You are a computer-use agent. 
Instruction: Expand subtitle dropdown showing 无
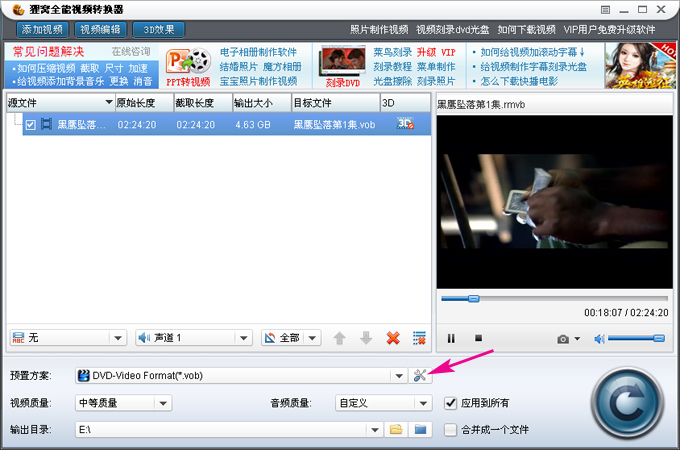click(118, 338)
